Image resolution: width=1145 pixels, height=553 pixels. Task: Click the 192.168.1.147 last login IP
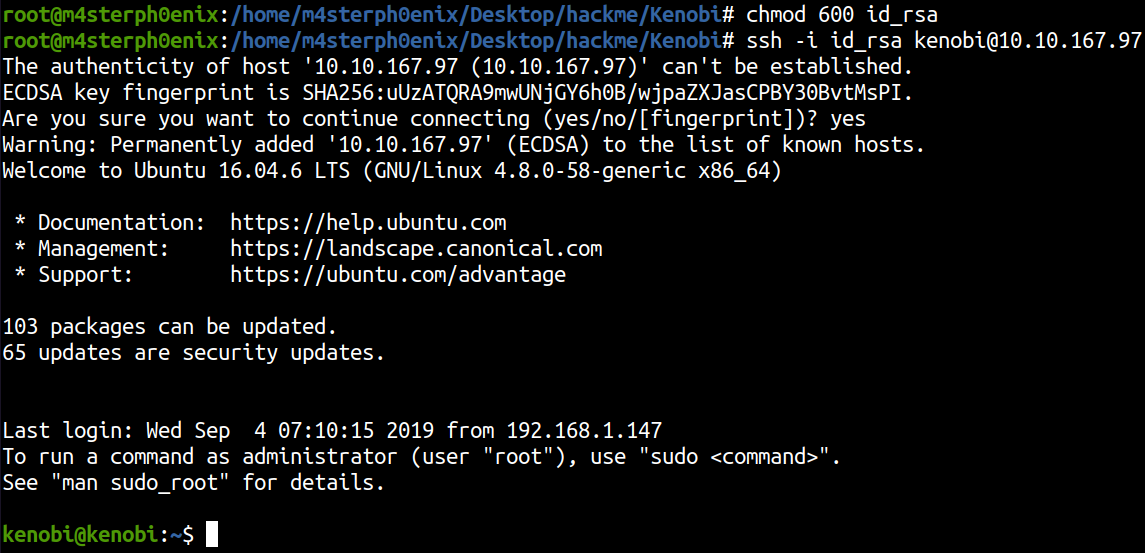click(584, 431)
